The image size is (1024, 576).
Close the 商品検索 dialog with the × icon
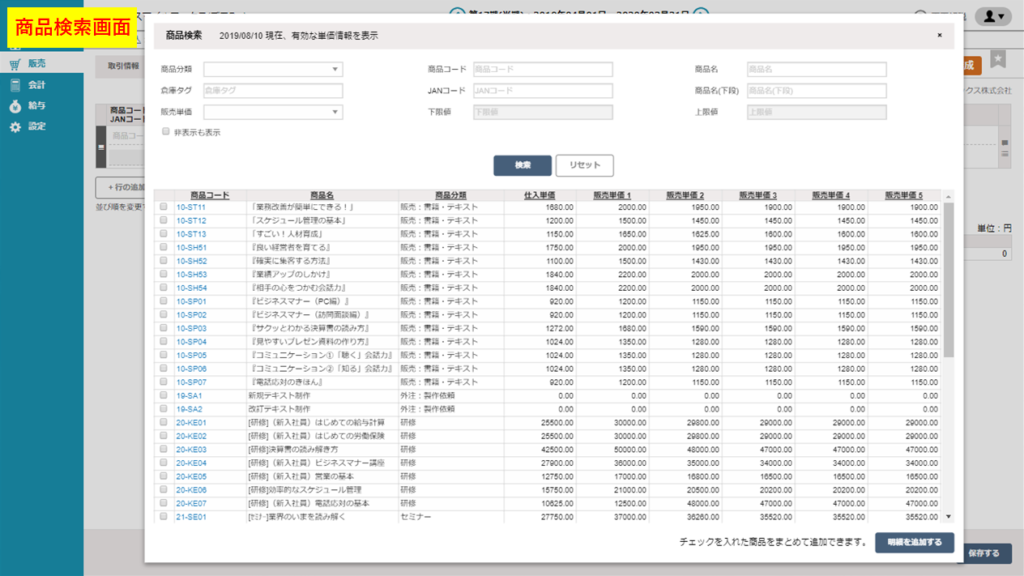pyautogui.click(x=938, y=35)
